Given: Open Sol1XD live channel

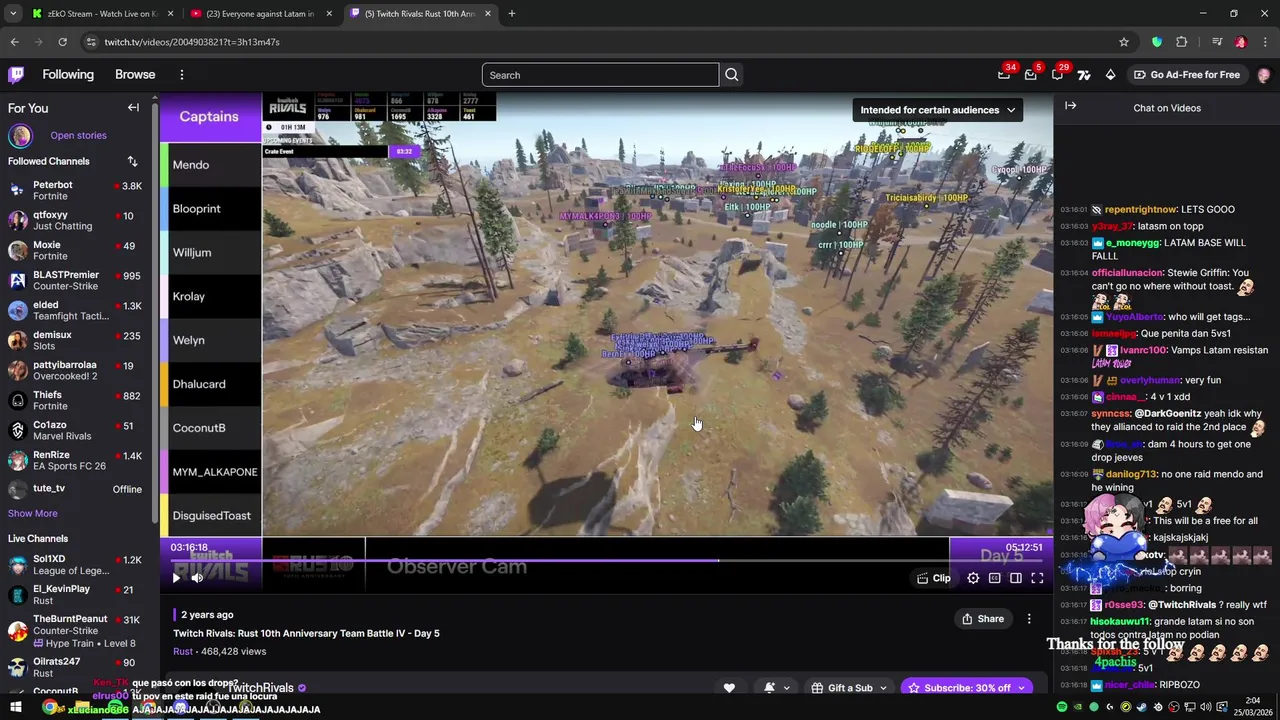Looking at the screenshot, I should click(x=79, y=565).
